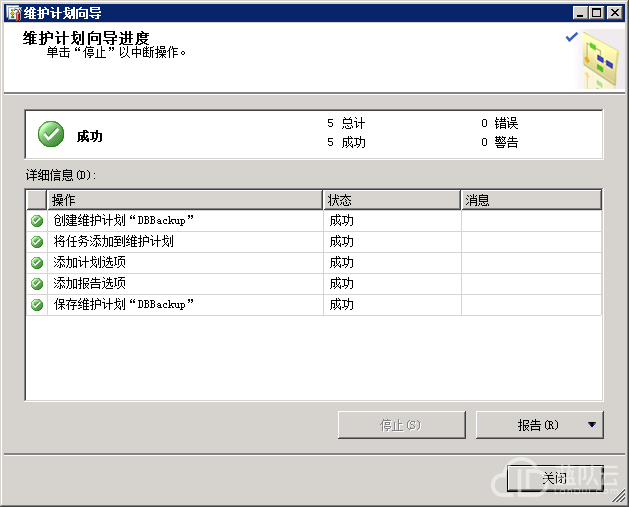The width and height of the screenshot is (629, 507).
Task: Click the green check icon beside 将任务添加到维护计划
Action: (37, 242)
